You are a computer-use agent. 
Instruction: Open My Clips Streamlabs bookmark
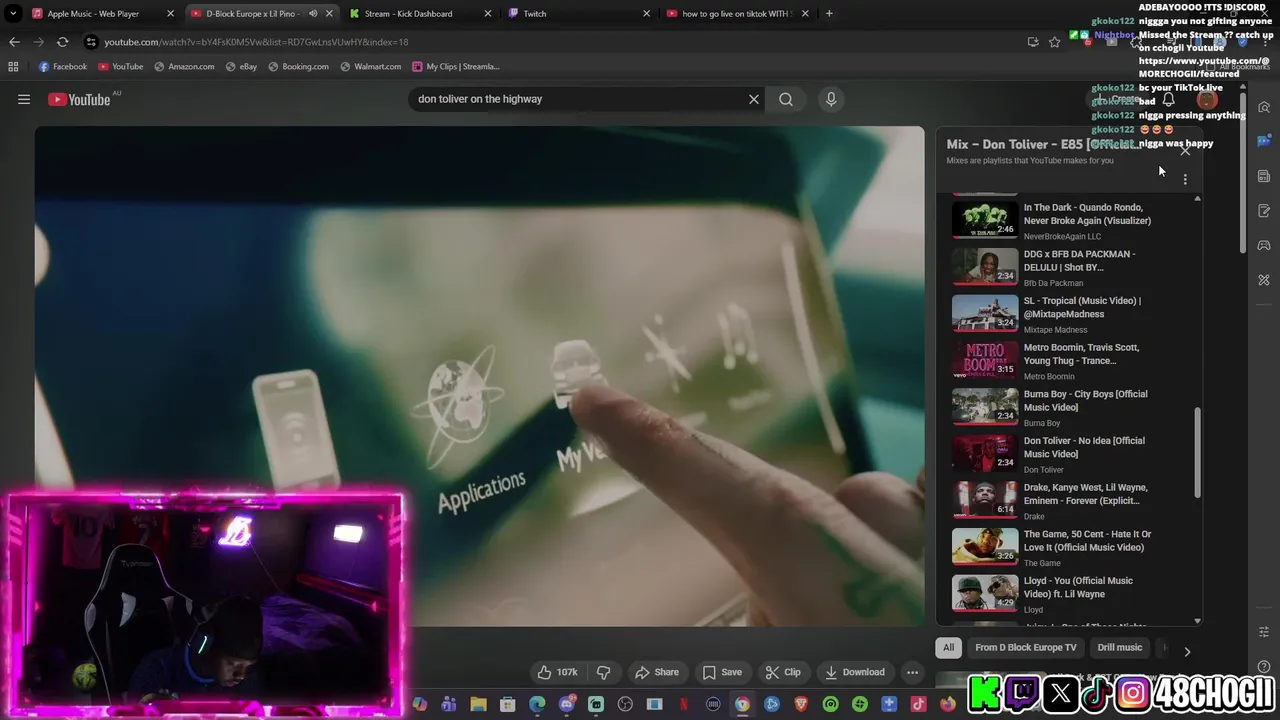455,66
